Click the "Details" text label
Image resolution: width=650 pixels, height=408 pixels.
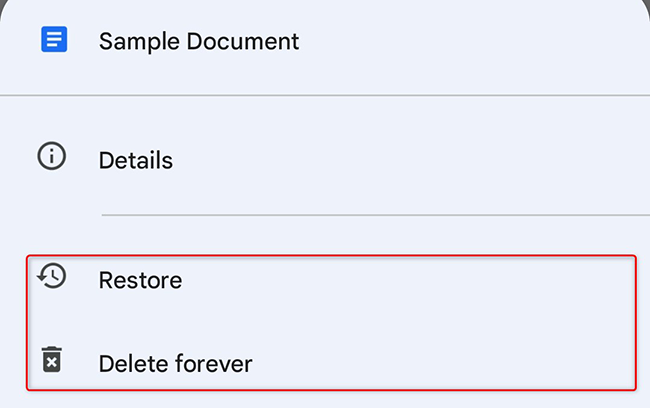click(136, 160)
